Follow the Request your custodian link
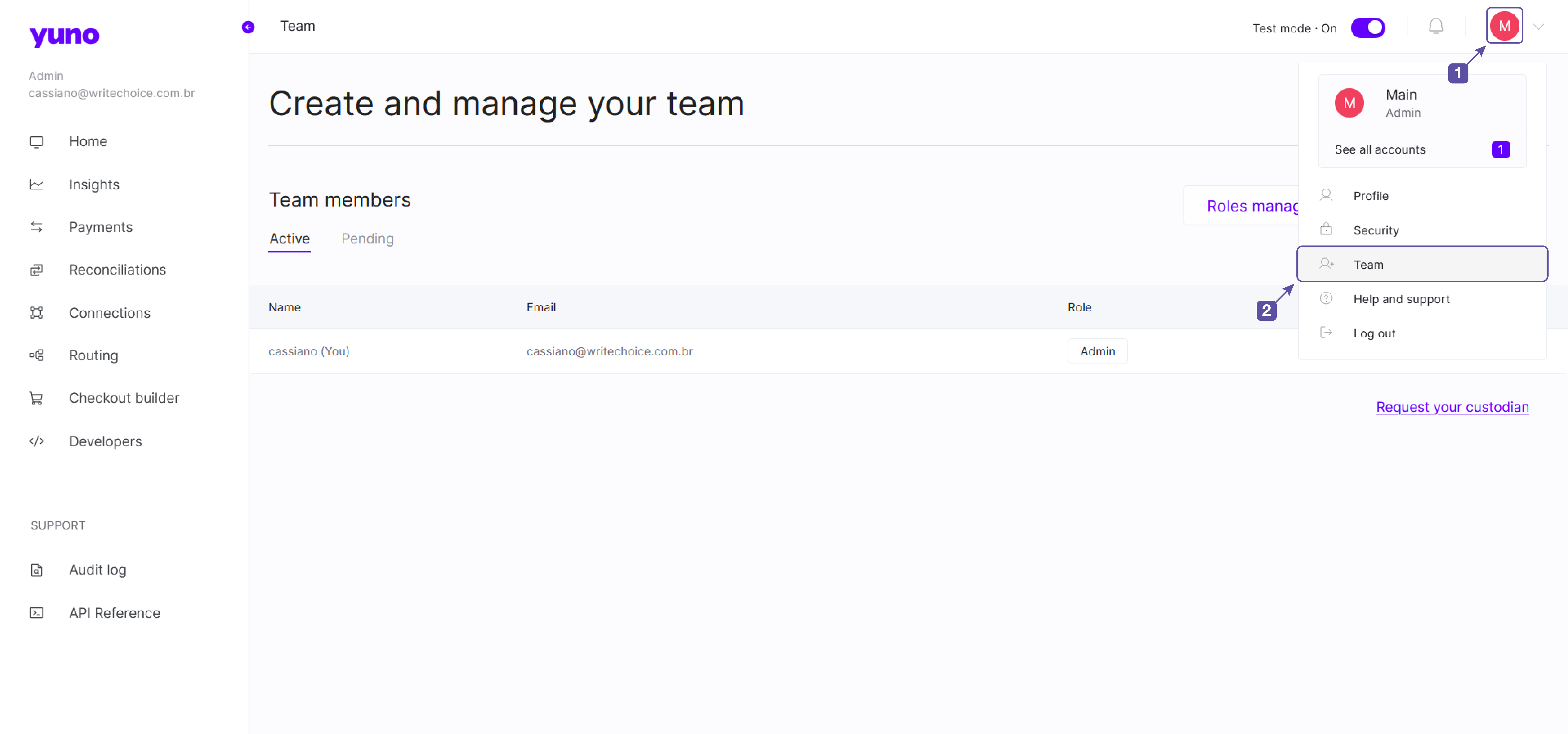The height and width of the screenshot is (734, 1568). point(1452,407)
